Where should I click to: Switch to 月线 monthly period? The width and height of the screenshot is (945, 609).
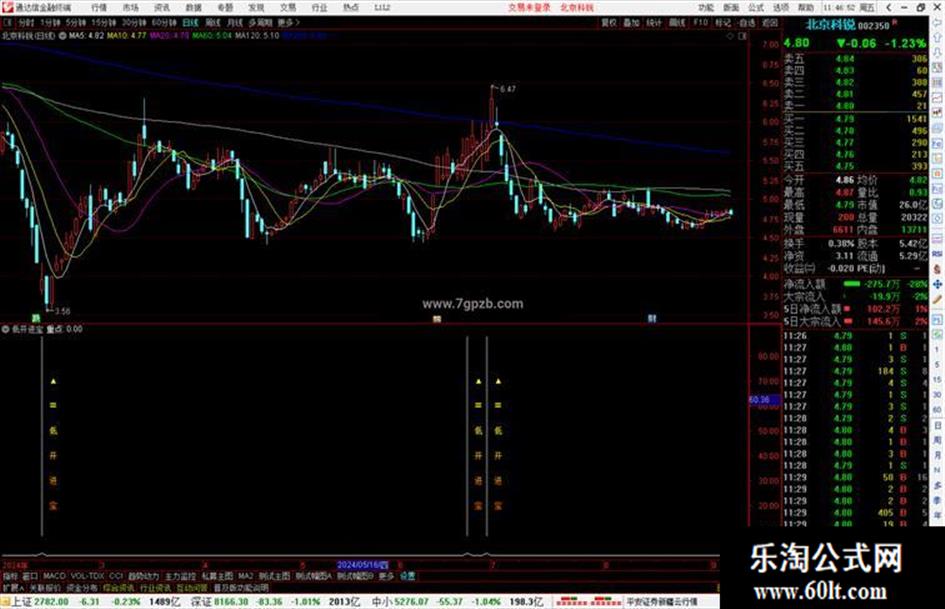(234, 23)
